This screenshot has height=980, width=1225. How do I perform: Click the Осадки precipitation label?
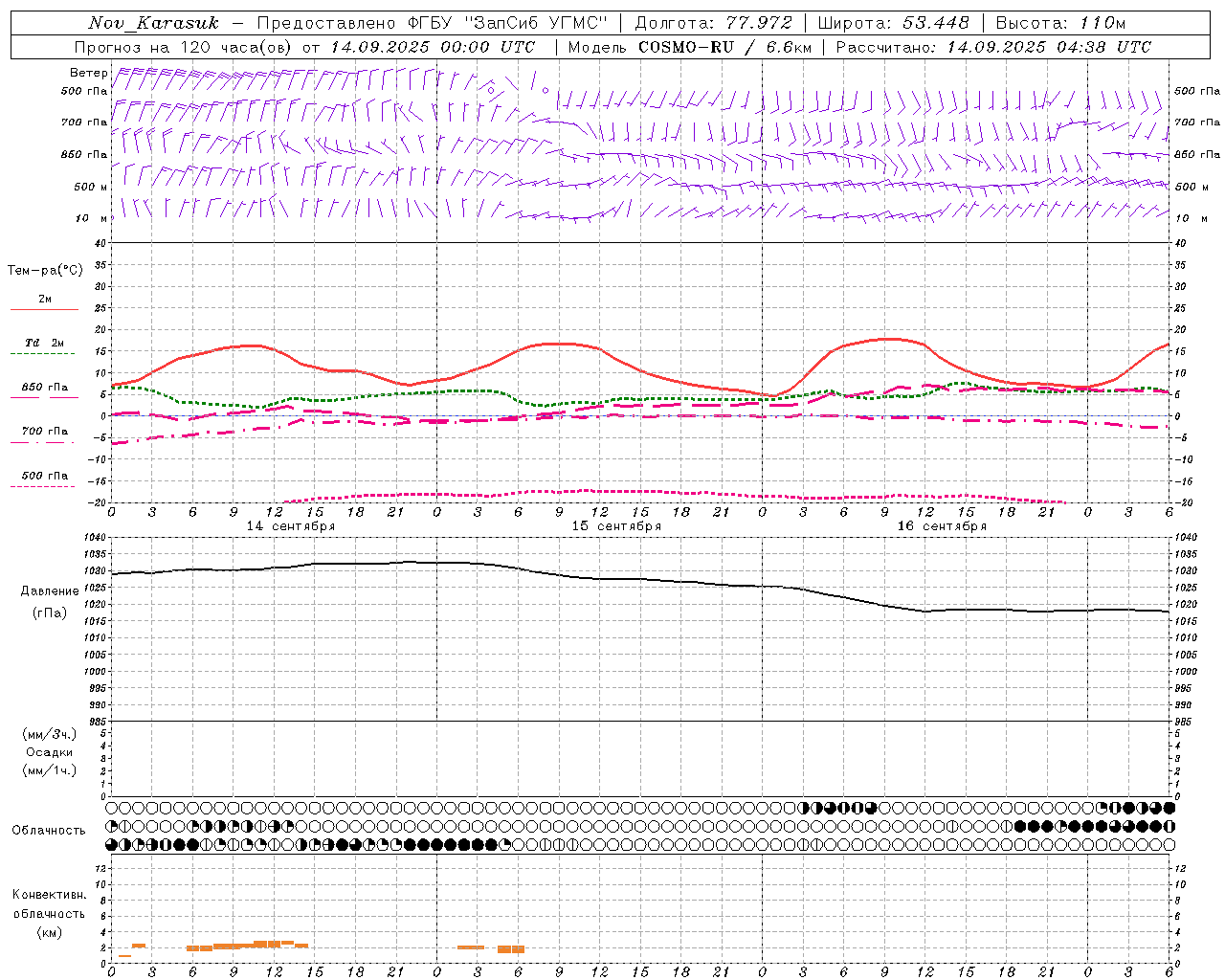(x=50, y=752)
